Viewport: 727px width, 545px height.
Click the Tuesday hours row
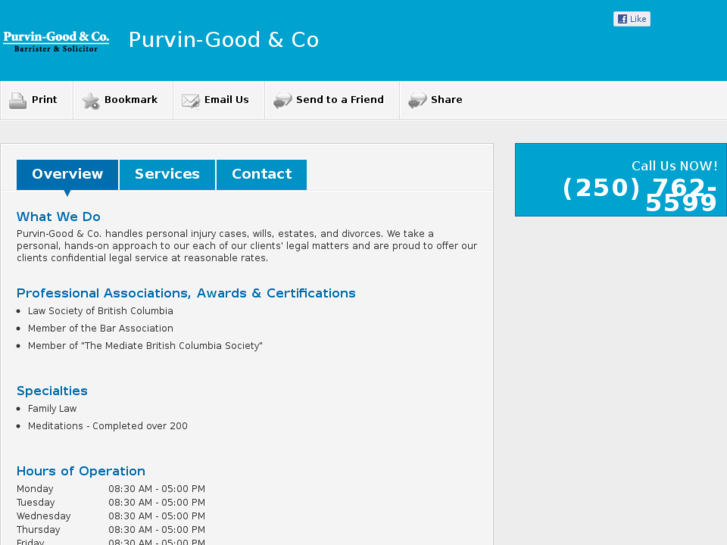111,502
